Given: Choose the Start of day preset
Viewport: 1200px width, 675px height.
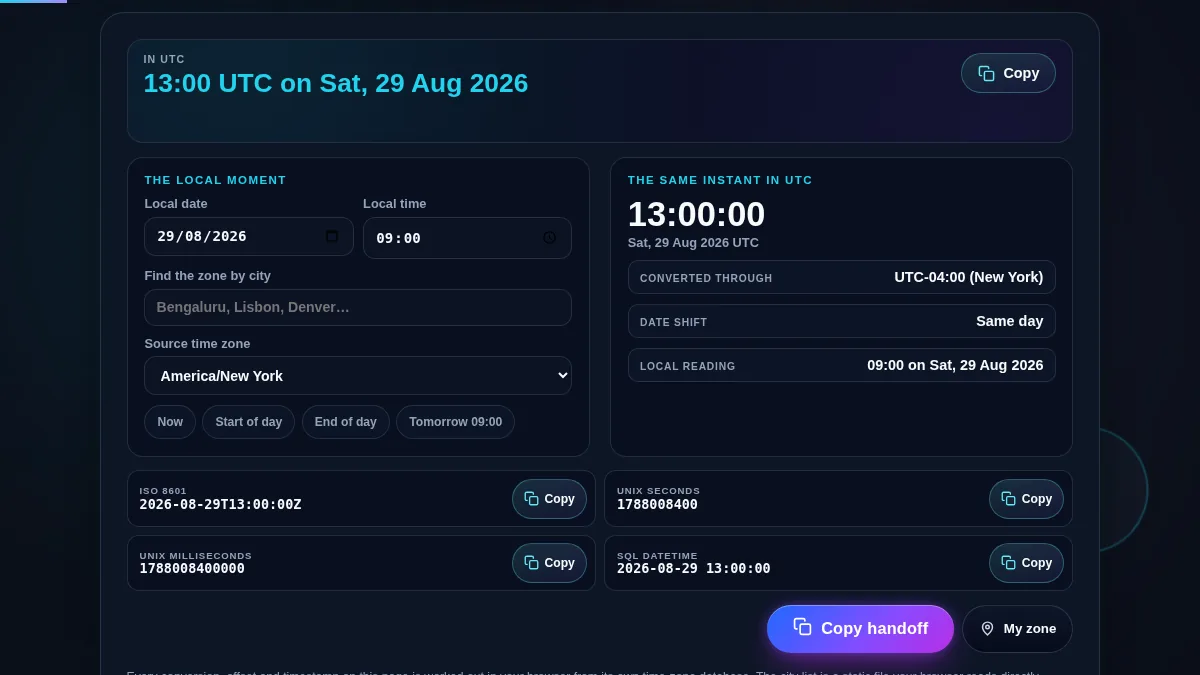Looking at the screenshot, I should 249,422.
